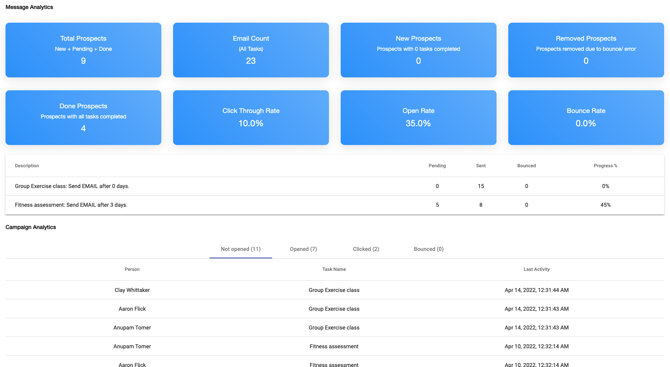Open the Removed Prospects card
This screenshot has width=670, height=367.
pos(586,50)
